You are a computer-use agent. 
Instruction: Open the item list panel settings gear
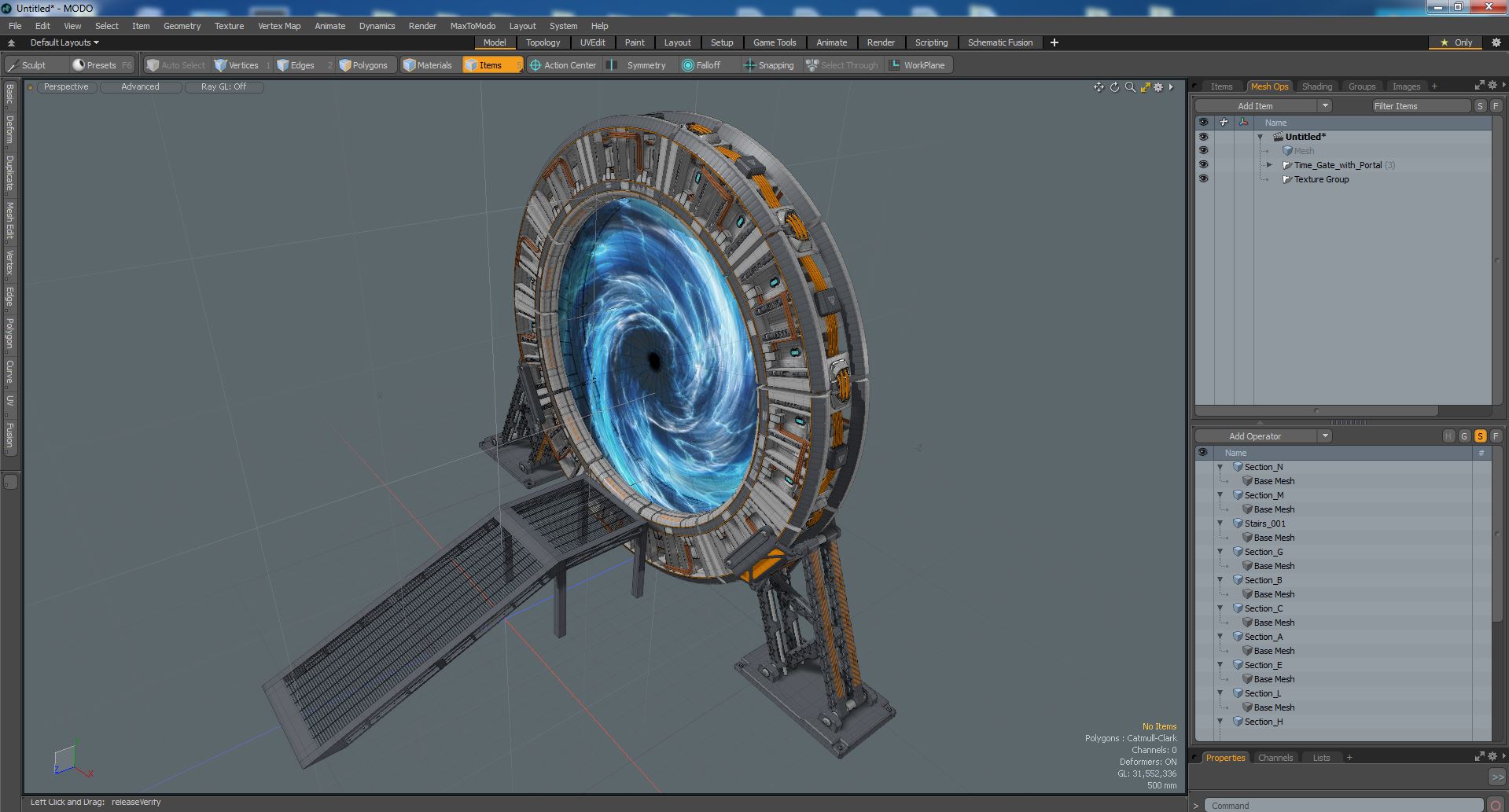point(1492,86)
